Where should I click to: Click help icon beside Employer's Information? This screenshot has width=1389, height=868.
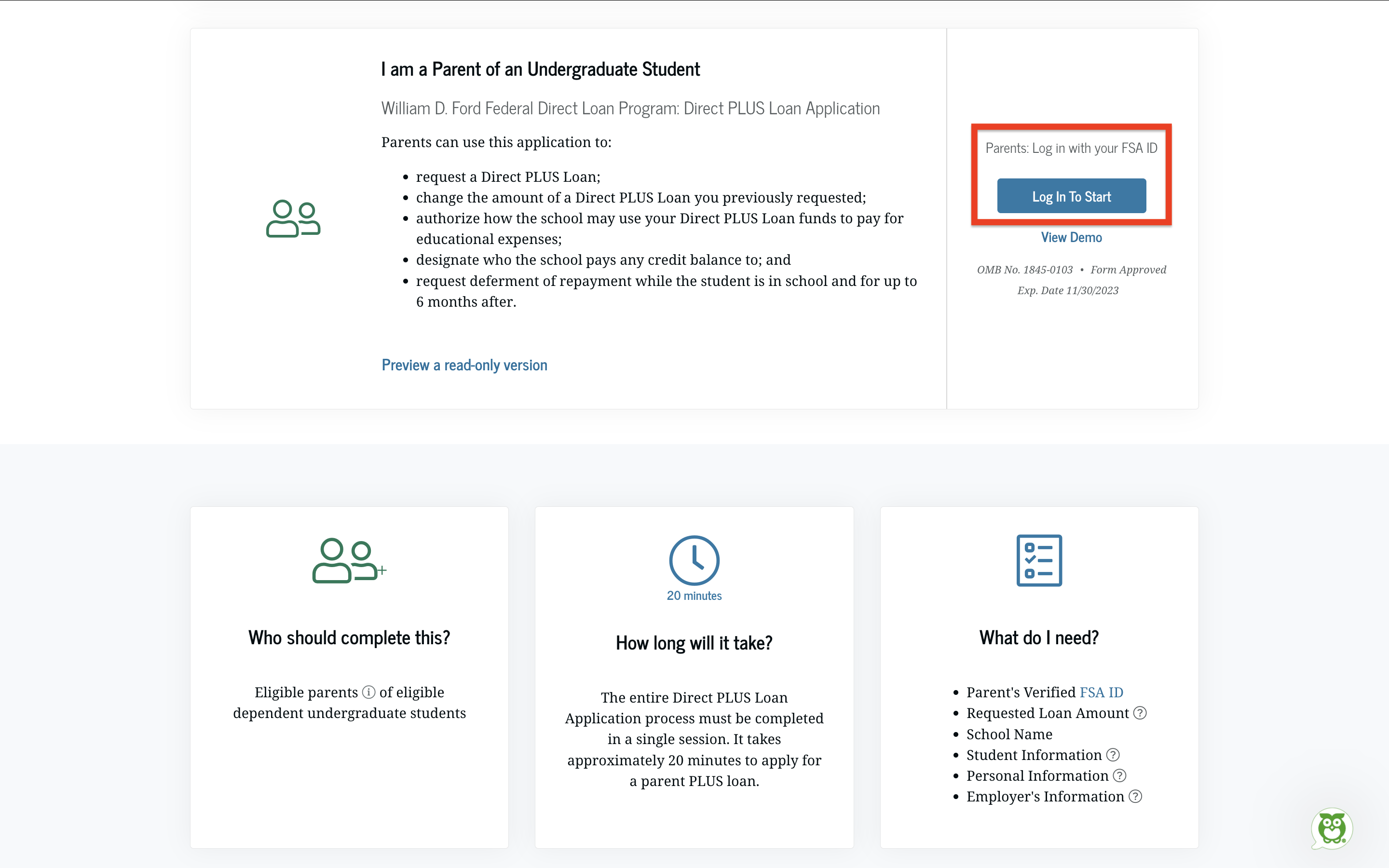[1135, 797]
